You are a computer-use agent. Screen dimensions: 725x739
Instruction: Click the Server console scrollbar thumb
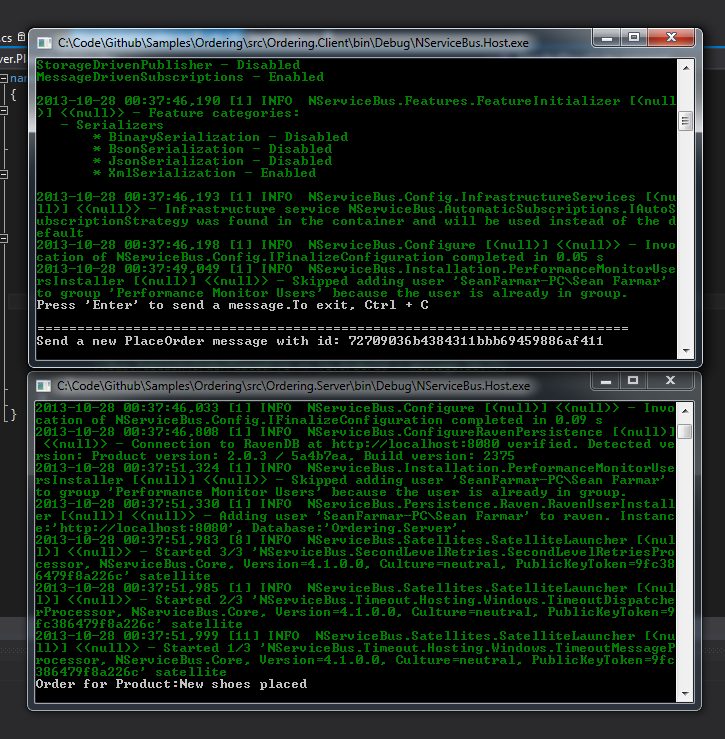click(685, 431)
